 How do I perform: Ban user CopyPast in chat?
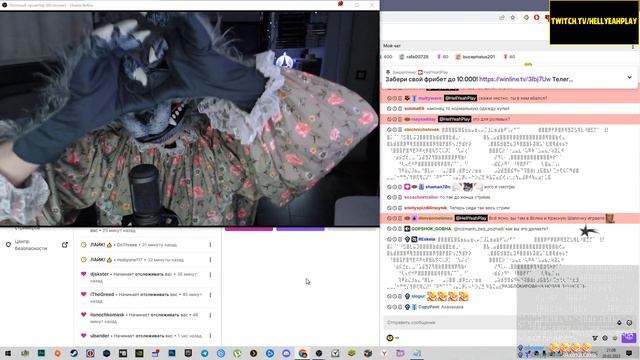click(389, 307)
